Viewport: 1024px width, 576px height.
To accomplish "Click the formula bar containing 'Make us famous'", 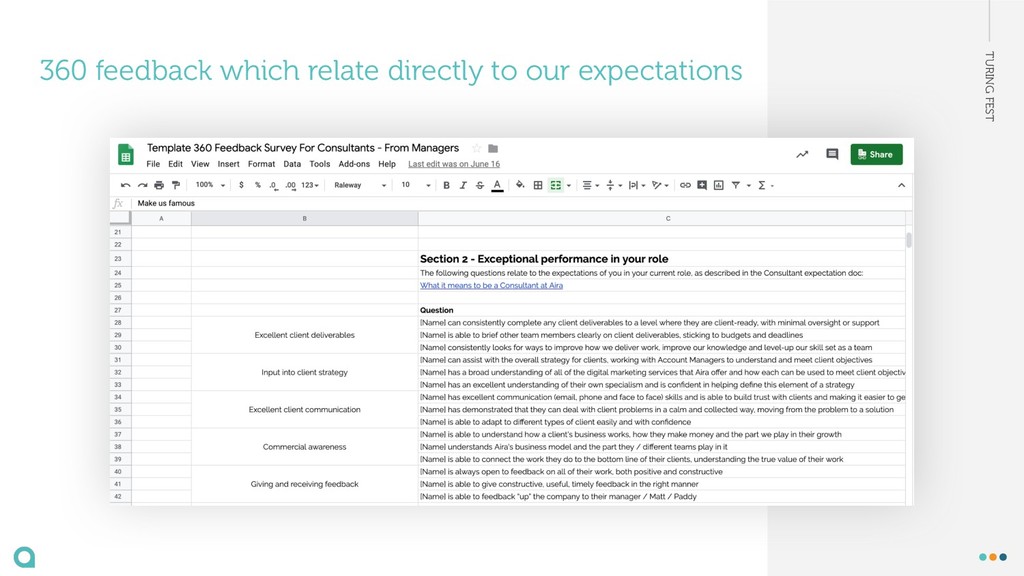I will click(520, 203).
